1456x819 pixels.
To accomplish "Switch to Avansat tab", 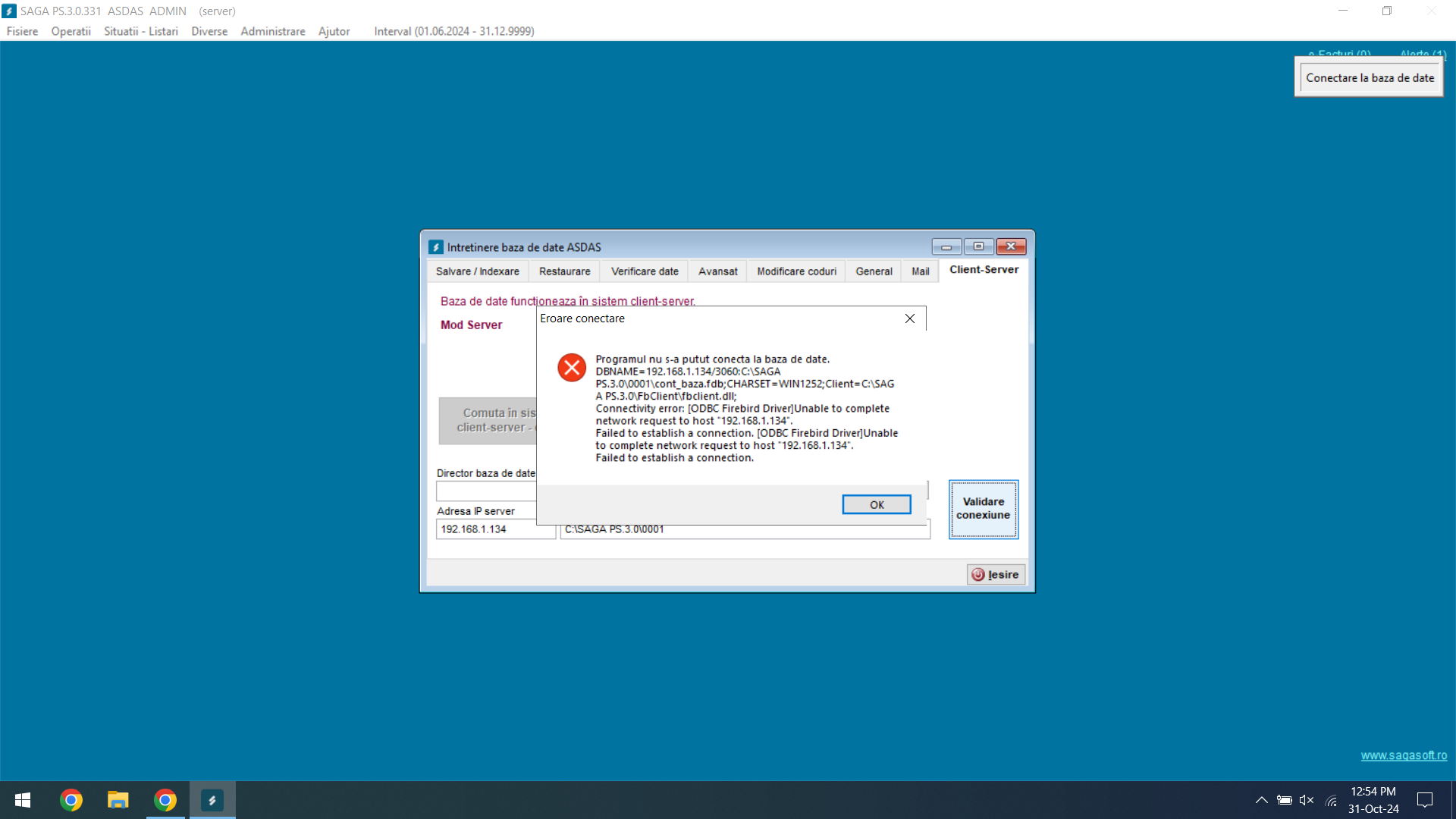I will (717, 271).
